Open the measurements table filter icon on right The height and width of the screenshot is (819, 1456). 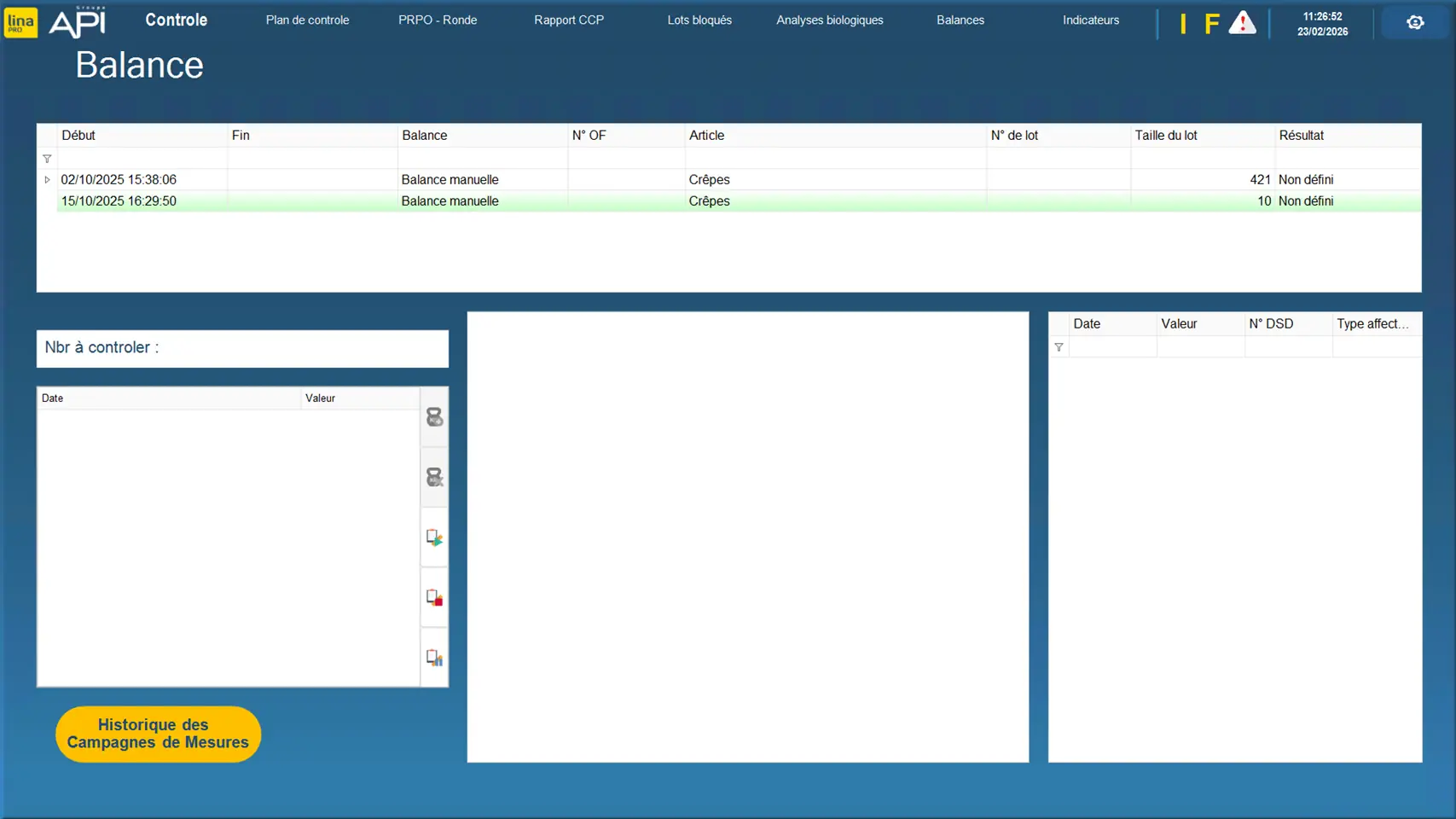[1059, 347]
